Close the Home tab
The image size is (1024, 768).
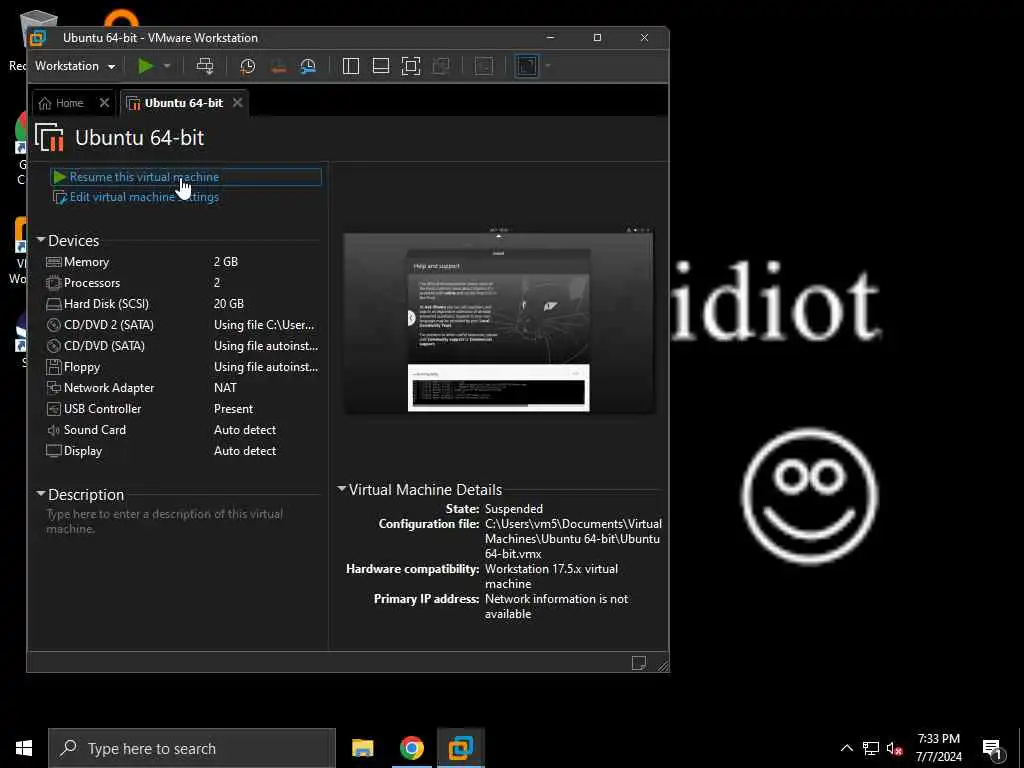tap(104, 103)
